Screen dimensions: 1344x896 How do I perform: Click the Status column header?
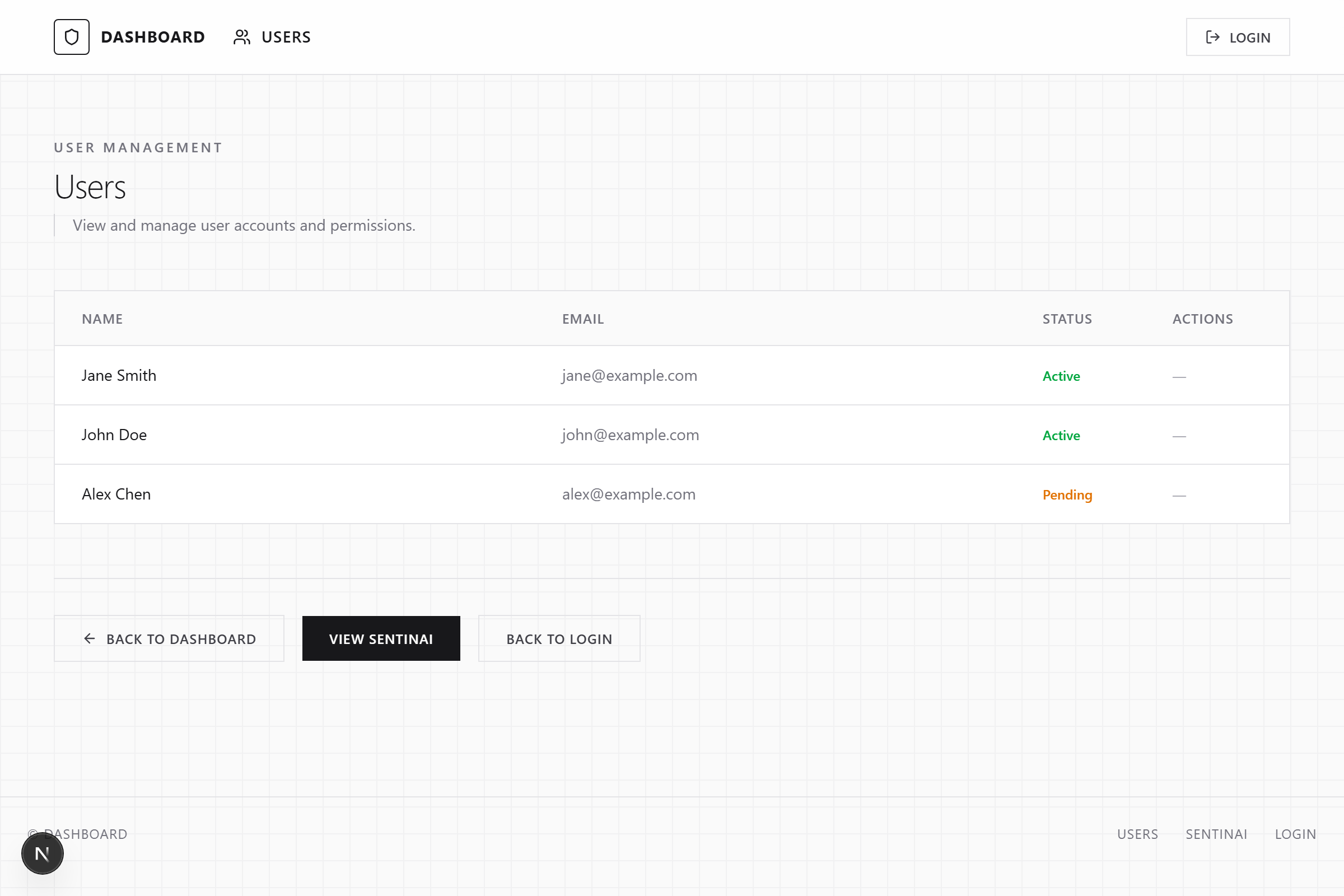[x=1067, y=319]
